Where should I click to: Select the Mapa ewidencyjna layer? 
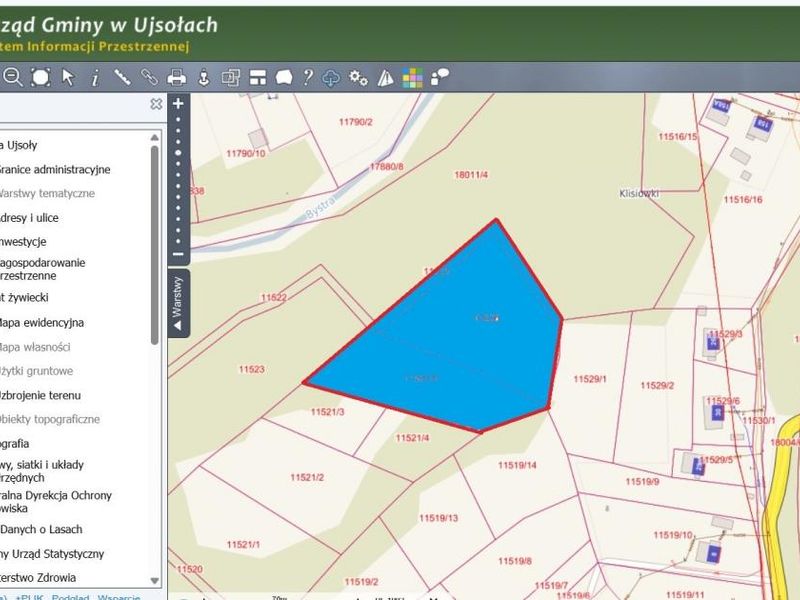coord(41,323)
